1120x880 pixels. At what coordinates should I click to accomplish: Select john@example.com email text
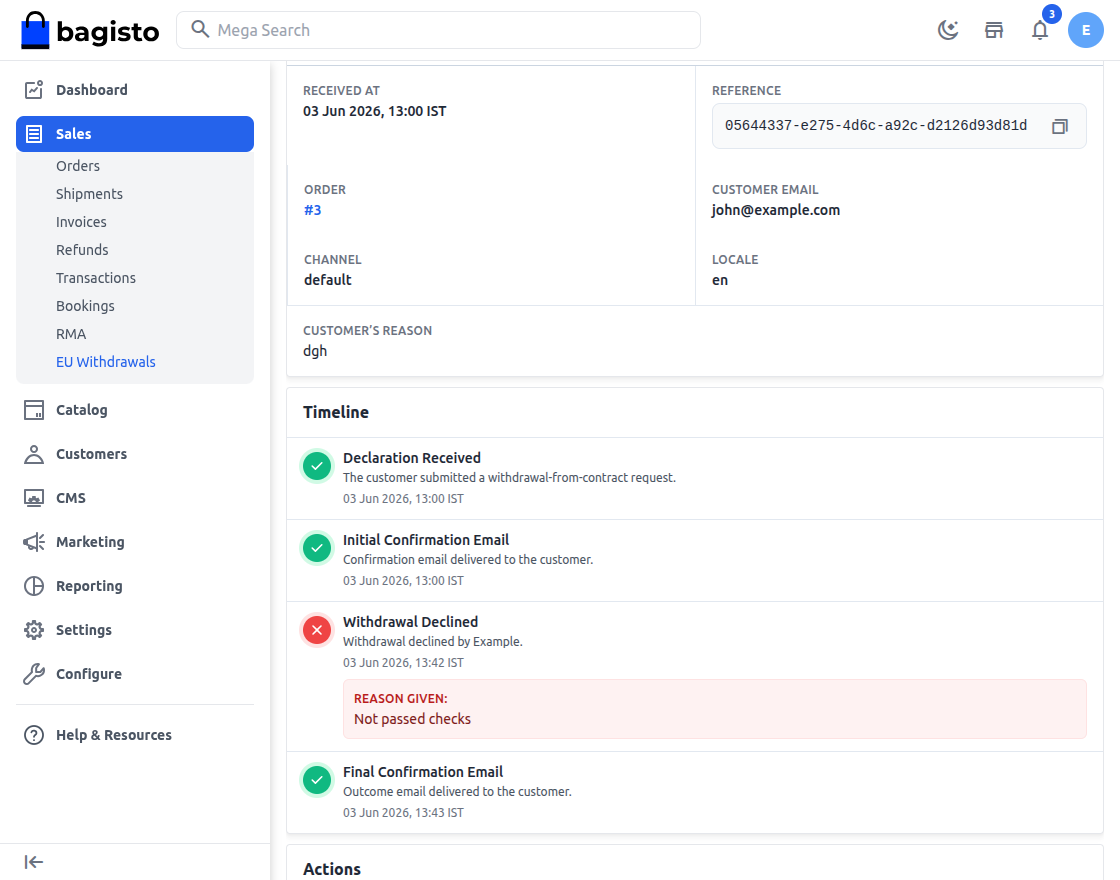coord(776,210)
